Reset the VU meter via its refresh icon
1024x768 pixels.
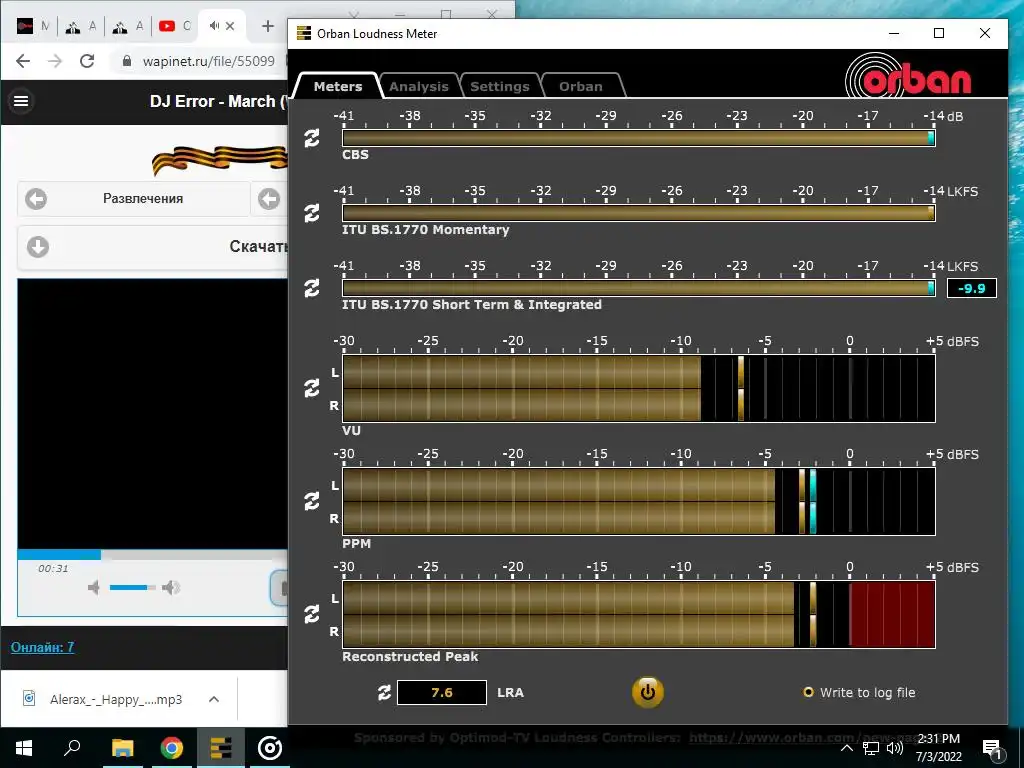tap(312, 388)
